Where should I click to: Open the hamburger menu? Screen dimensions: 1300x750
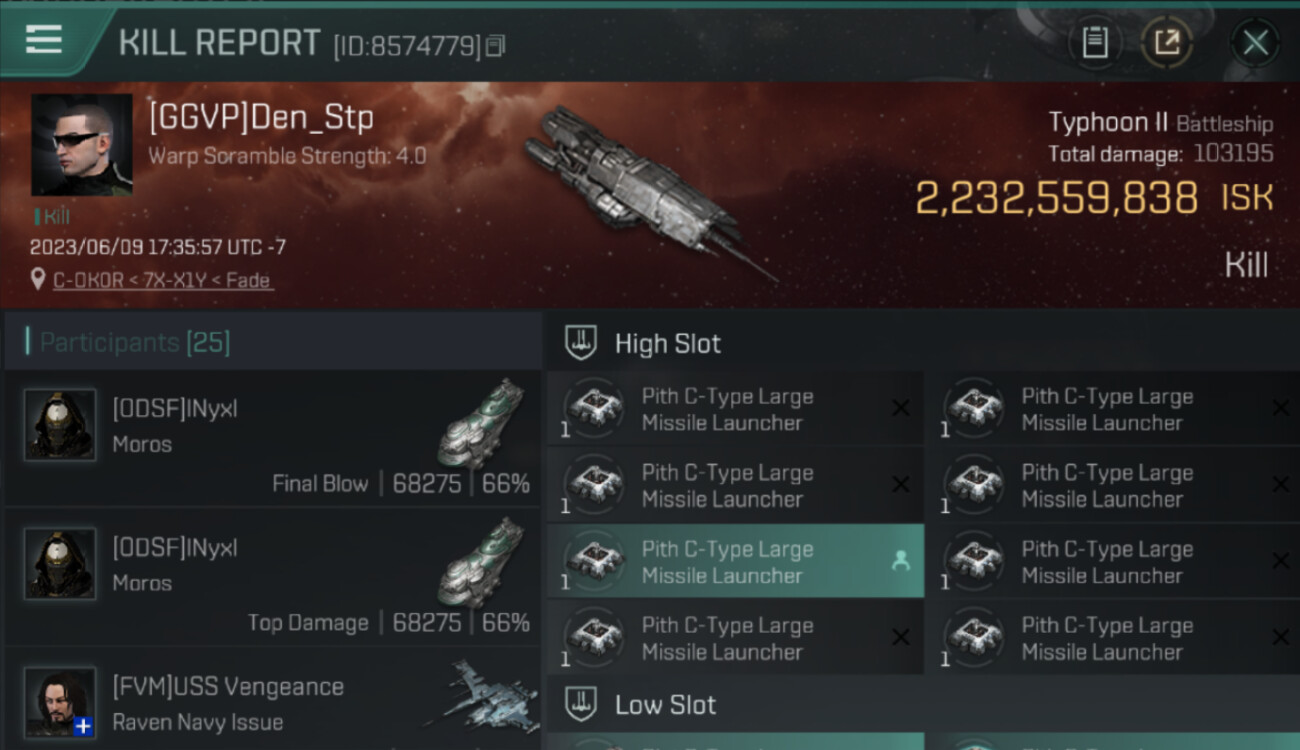[x=44, y=41]
